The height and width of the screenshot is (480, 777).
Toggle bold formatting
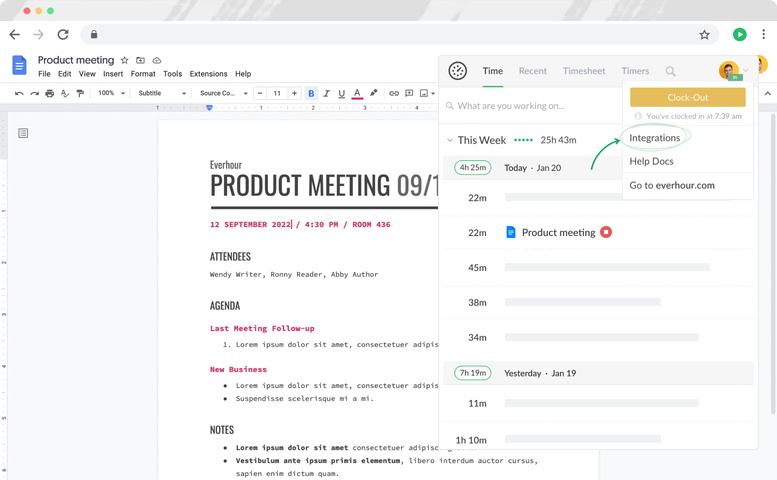311,93
